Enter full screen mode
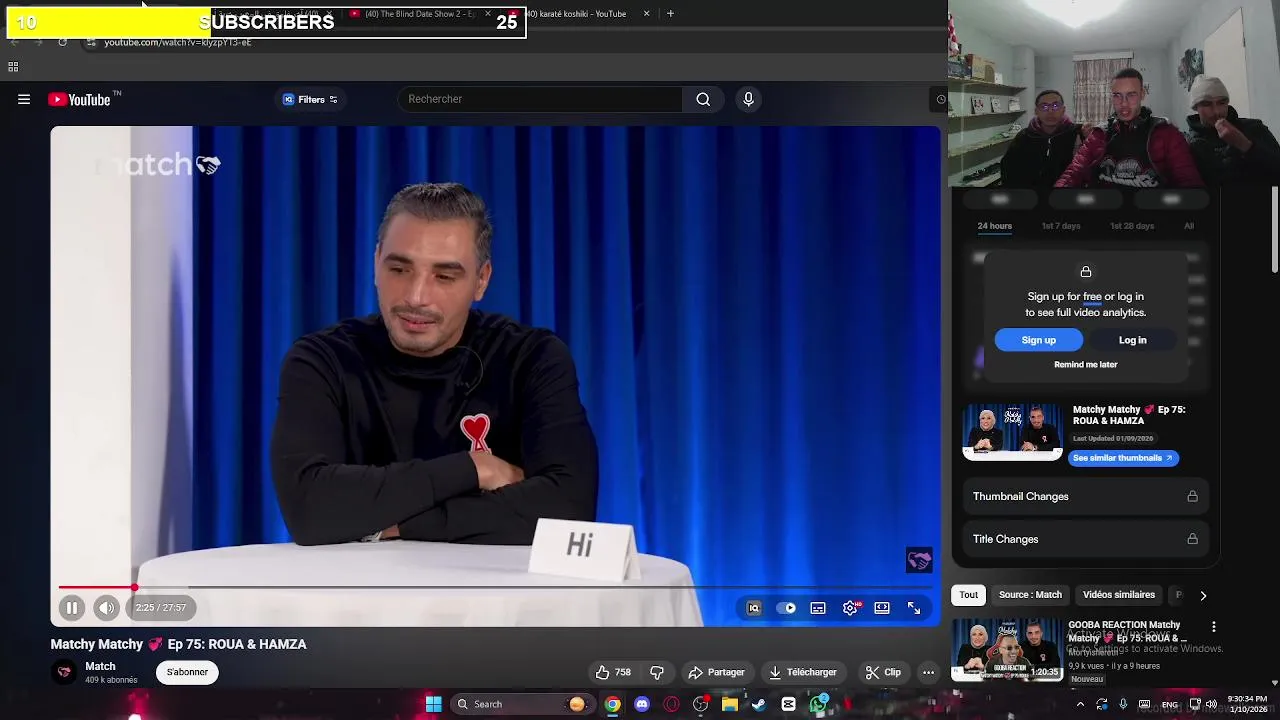This screenshot has width=1280, height=720. tap(914, 608)
